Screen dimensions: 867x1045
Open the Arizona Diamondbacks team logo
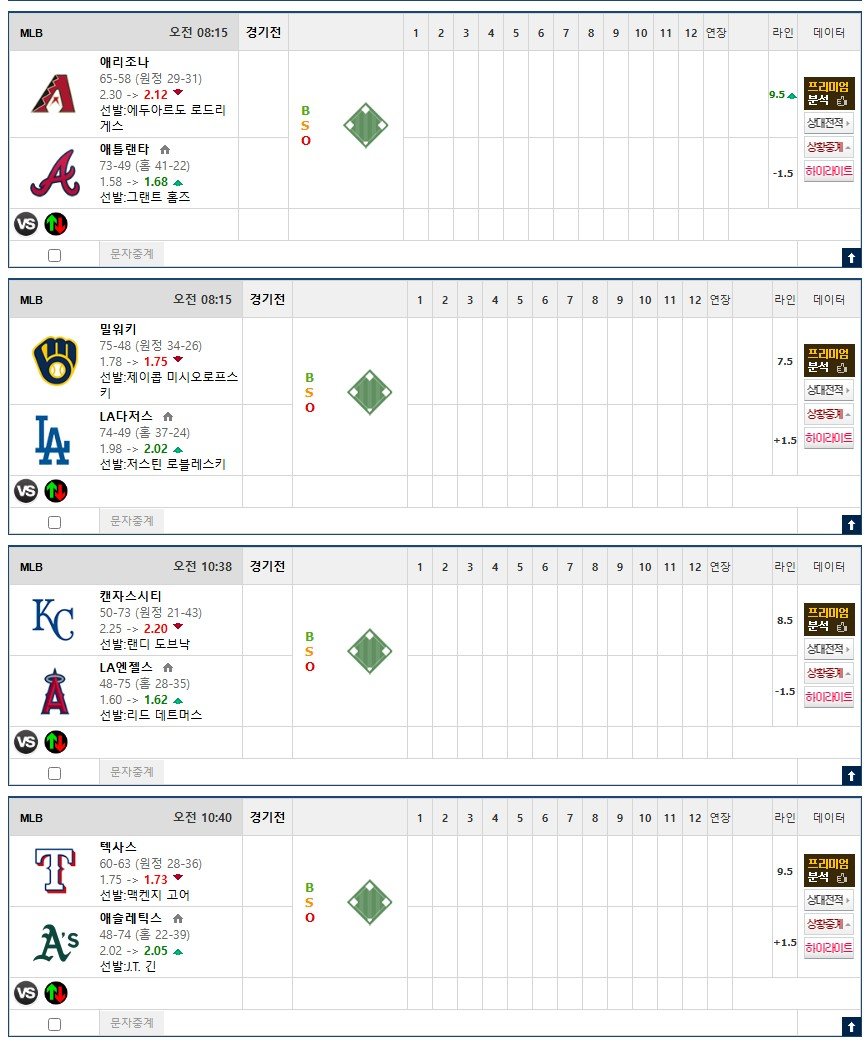coord(54,94)
